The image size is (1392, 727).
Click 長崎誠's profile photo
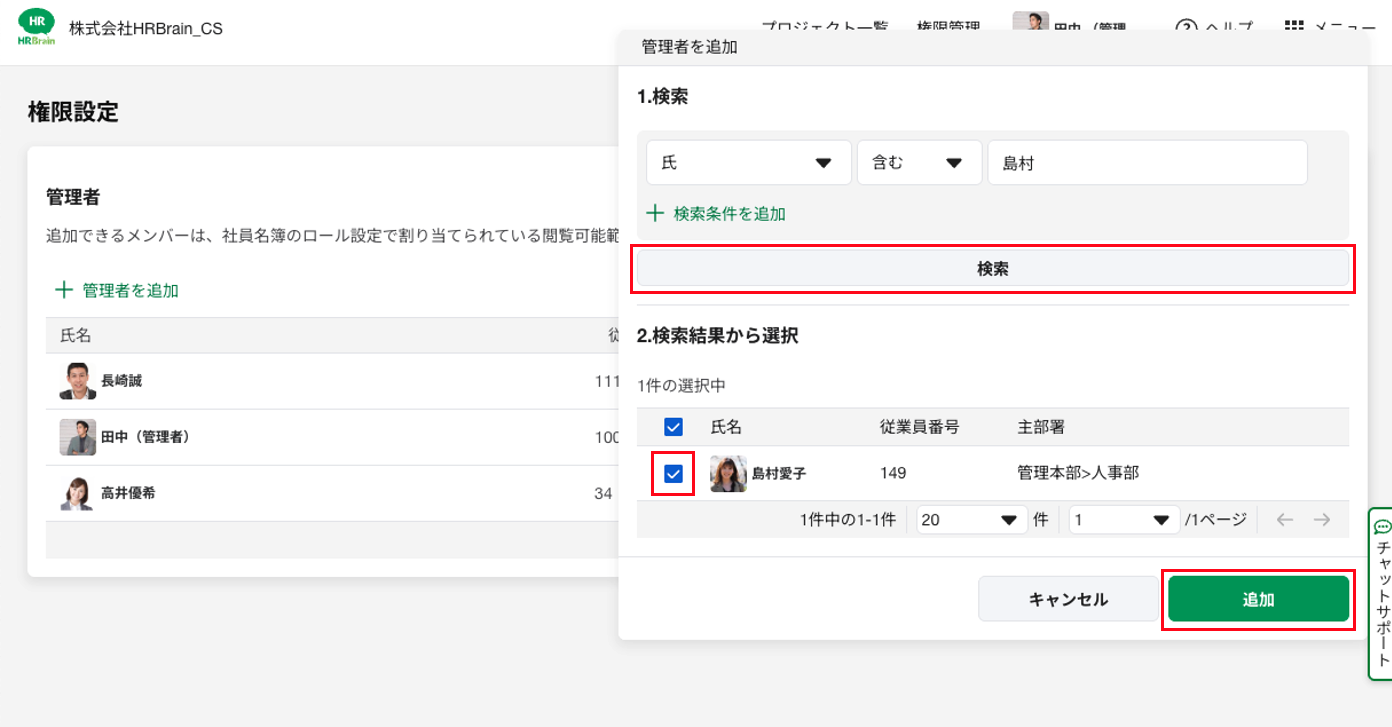coord(78,381)
